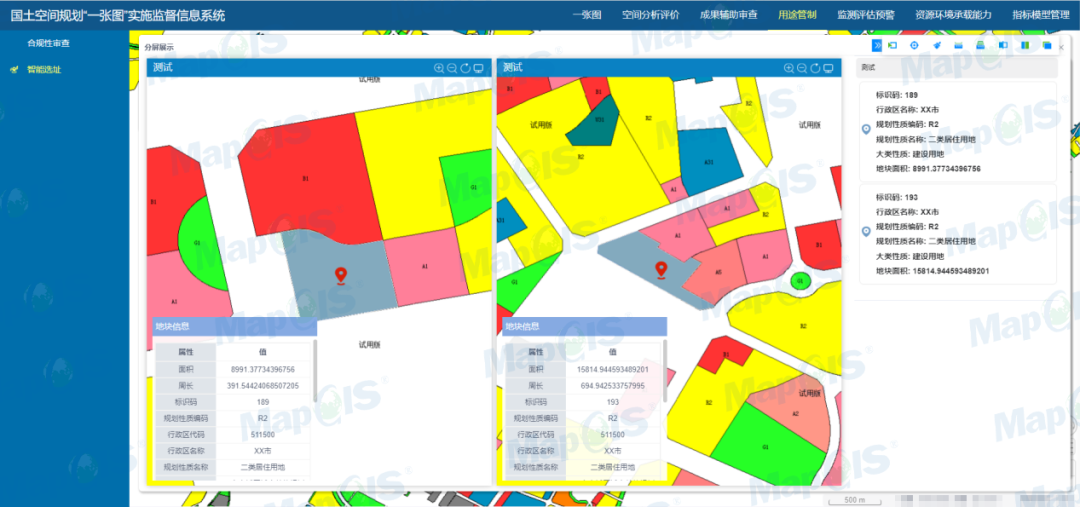Click the split-screen compare icon
Image resolution: width=1080 pixels, height=507 pixels.
point(1003,45)
